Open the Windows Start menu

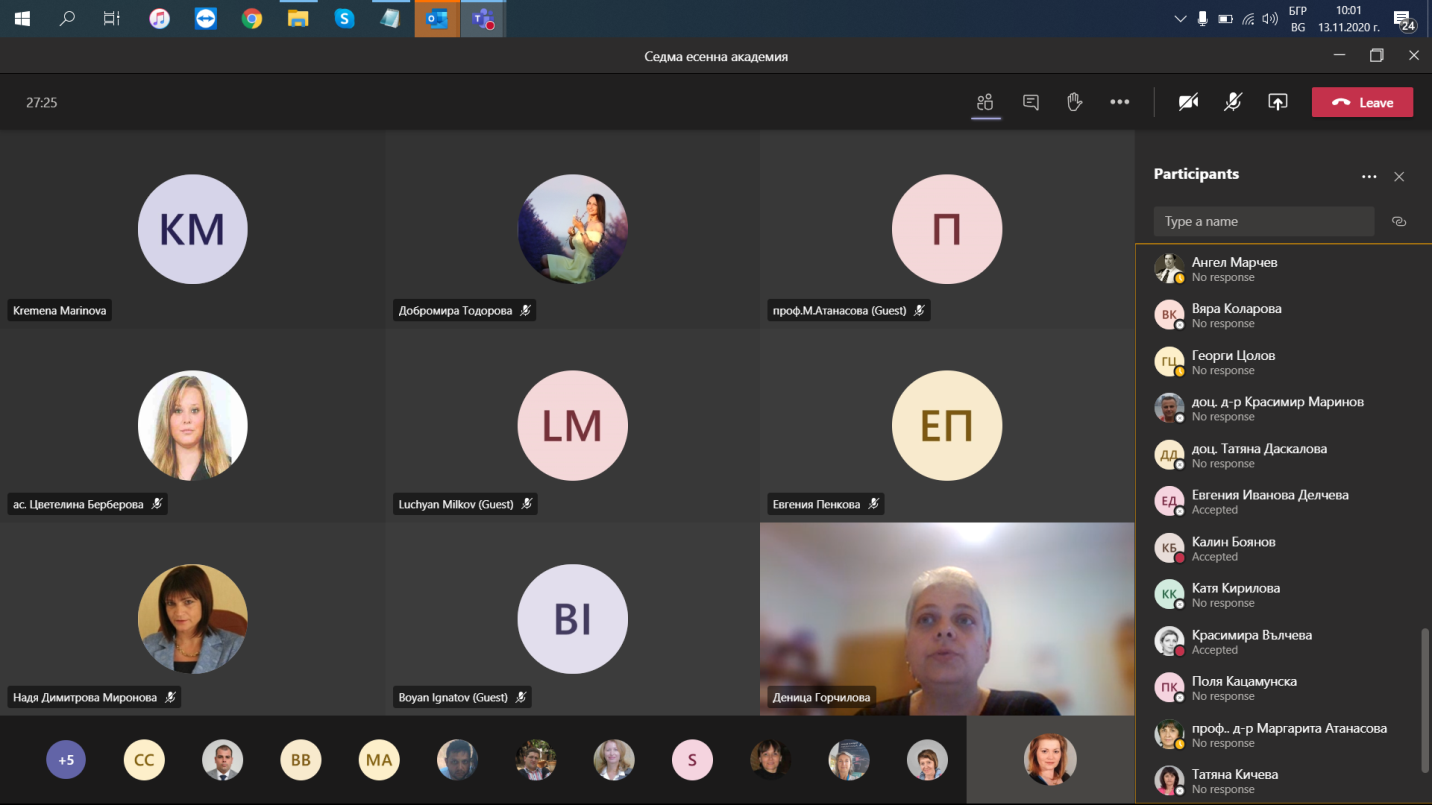(x=21, y=18)
